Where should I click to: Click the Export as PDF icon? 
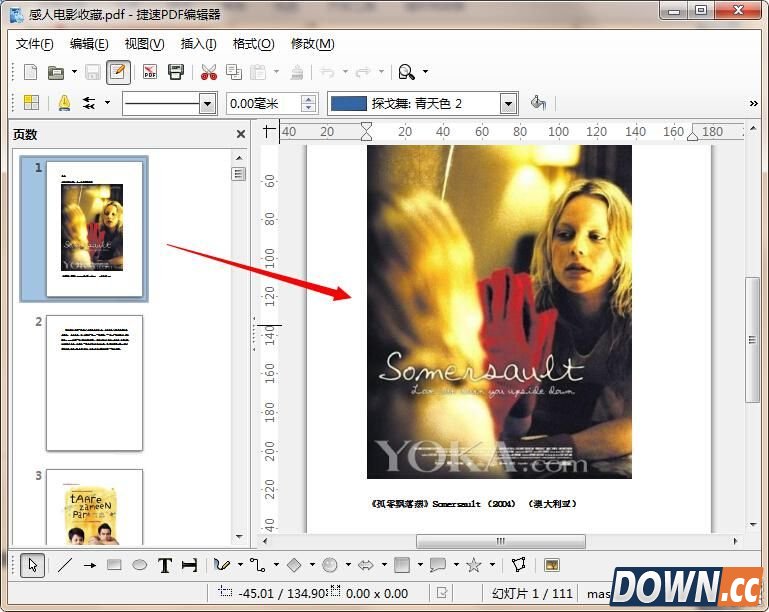(x=150, y=72)
